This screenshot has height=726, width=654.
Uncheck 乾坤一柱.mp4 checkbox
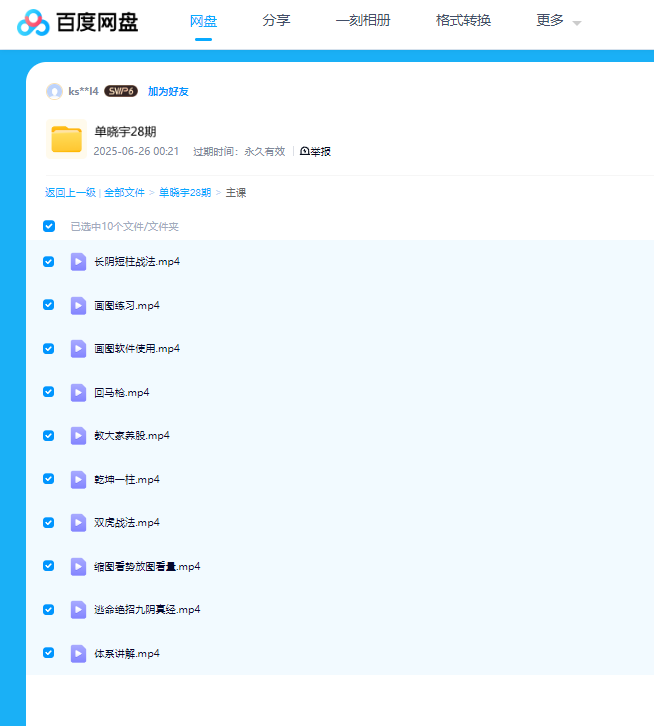pyautogui.click(x=49, y=479)
